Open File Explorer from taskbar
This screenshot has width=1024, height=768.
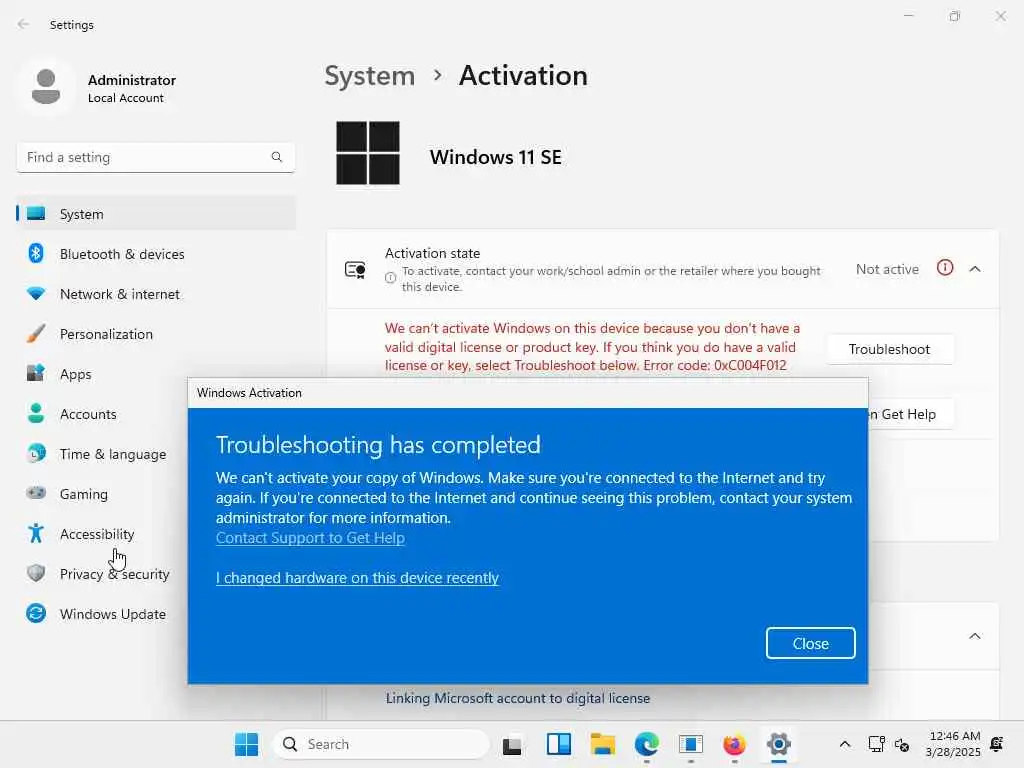tap(603, 744)
